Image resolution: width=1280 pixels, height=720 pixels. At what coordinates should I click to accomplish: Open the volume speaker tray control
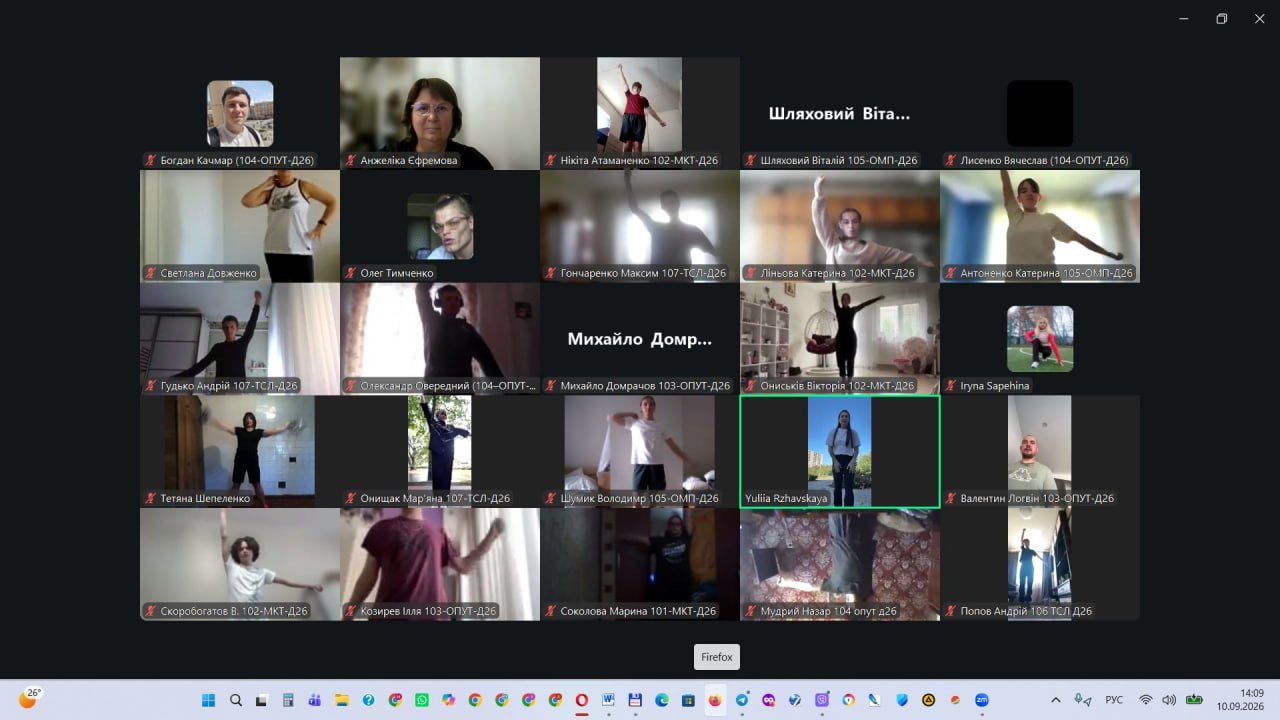(1169, 700)
